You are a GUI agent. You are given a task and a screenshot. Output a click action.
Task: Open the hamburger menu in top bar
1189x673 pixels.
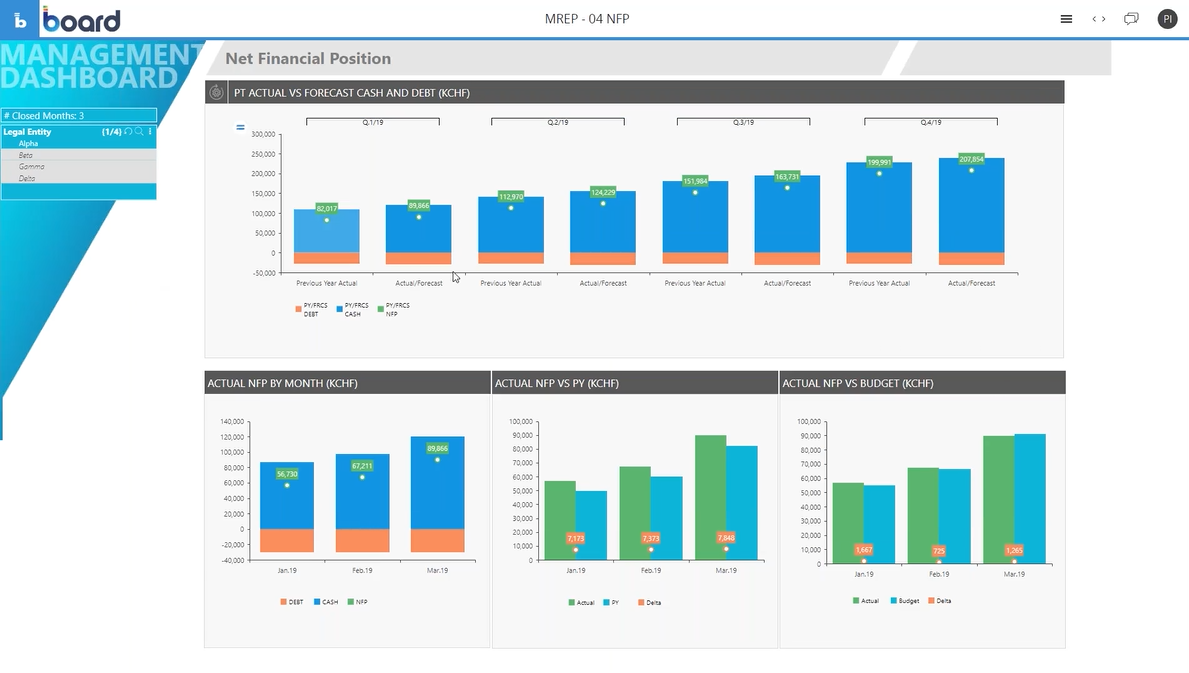coord(1066,19)
